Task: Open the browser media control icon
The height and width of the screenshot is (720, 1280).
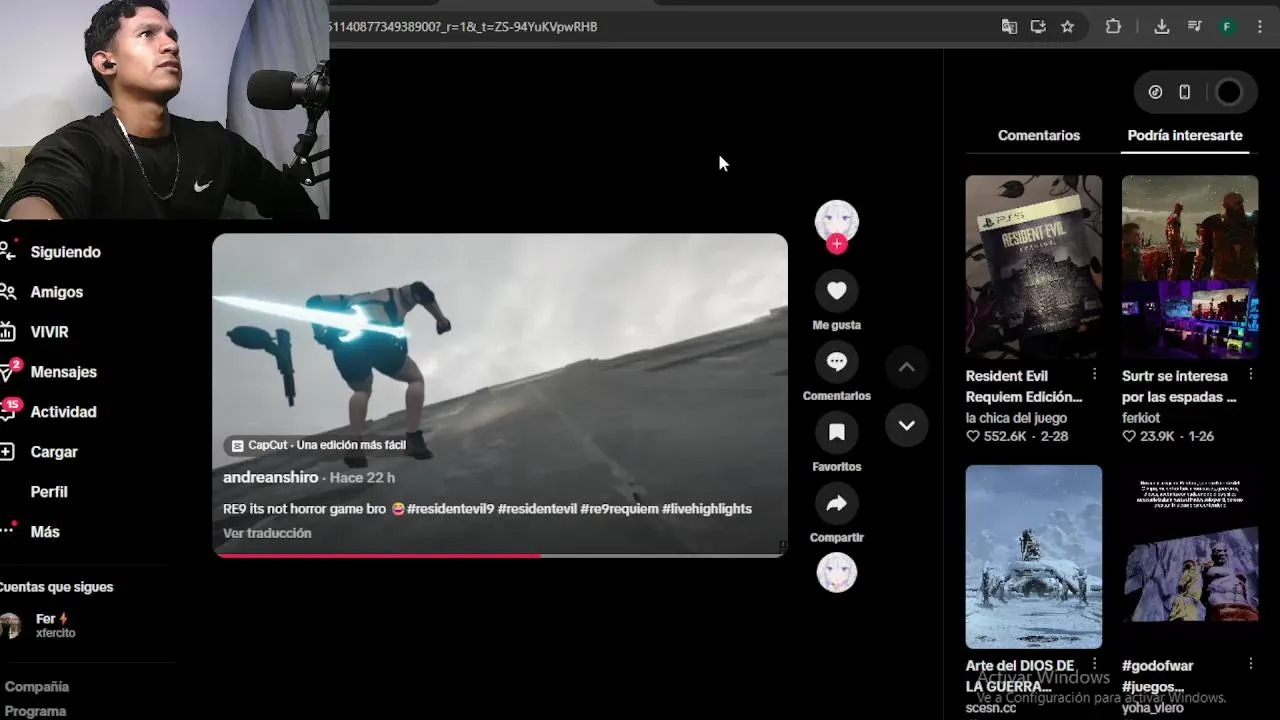Action: click(1194, 27)
